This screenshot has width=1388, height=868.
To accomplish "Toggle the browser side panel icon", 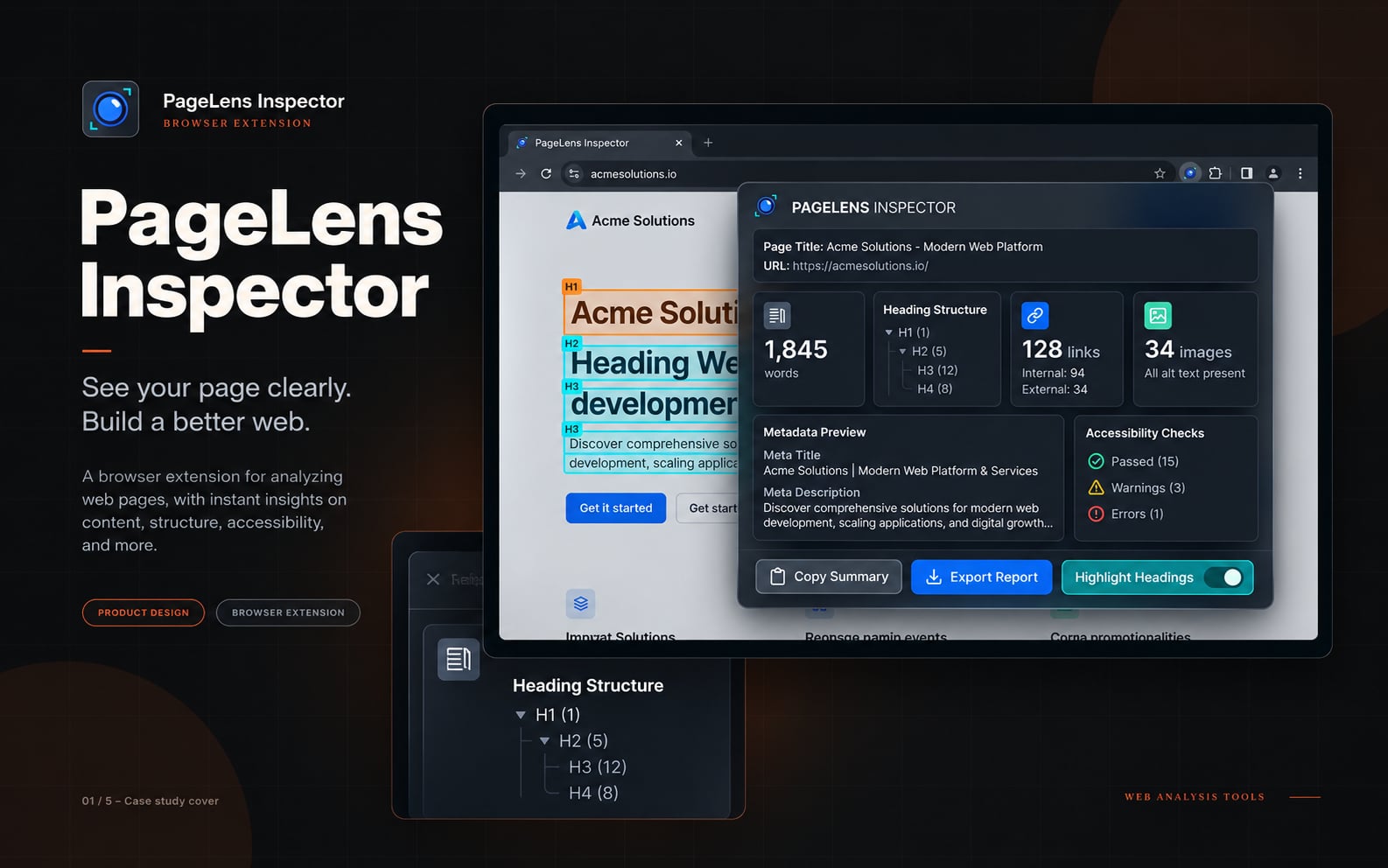I will (1246, 173).
